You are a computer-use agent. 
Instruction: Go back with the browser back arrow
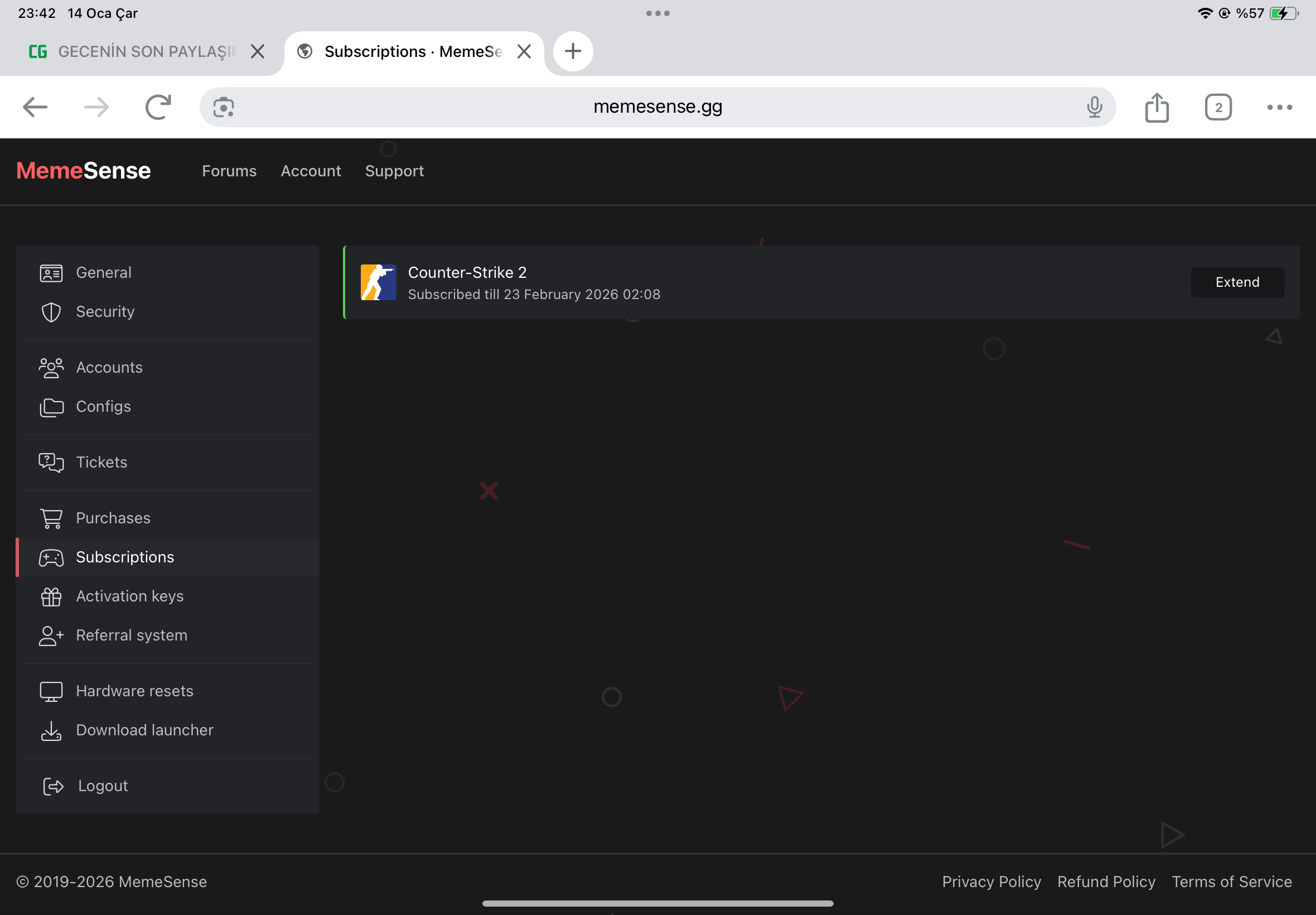[35, 107]
